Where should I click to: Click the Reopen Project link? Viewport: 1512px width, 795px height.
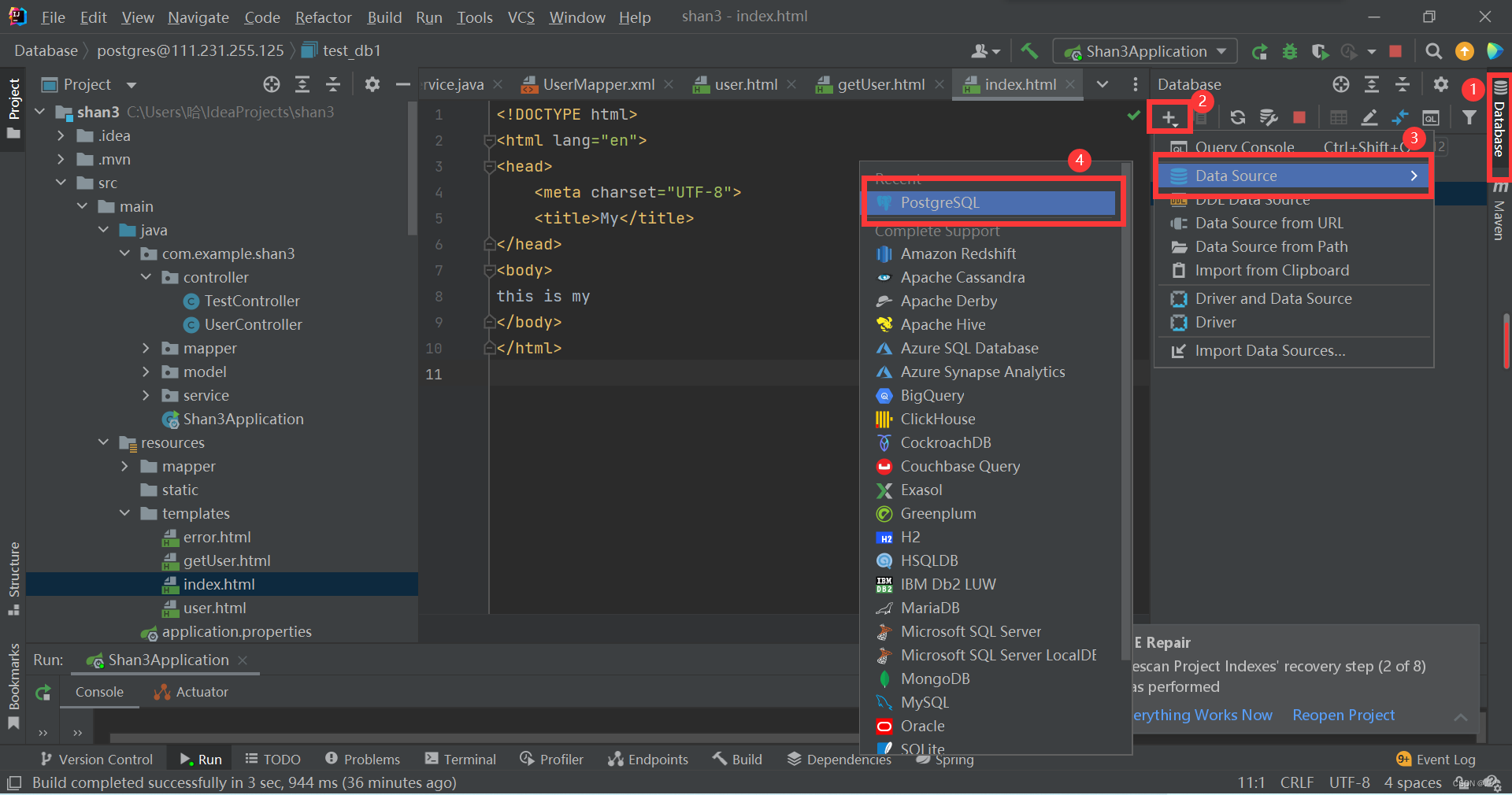click(x=1343, y=715)
